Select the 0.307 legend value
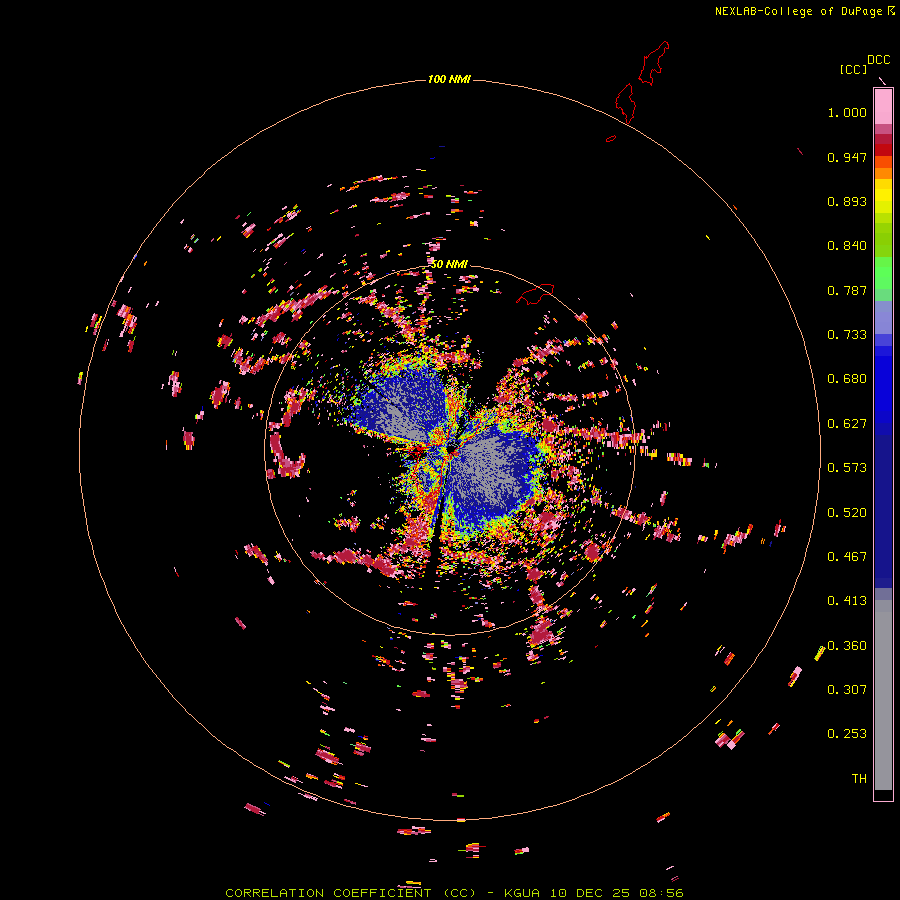This screenshot has width=900, height=900. click(x=847, y=690)
